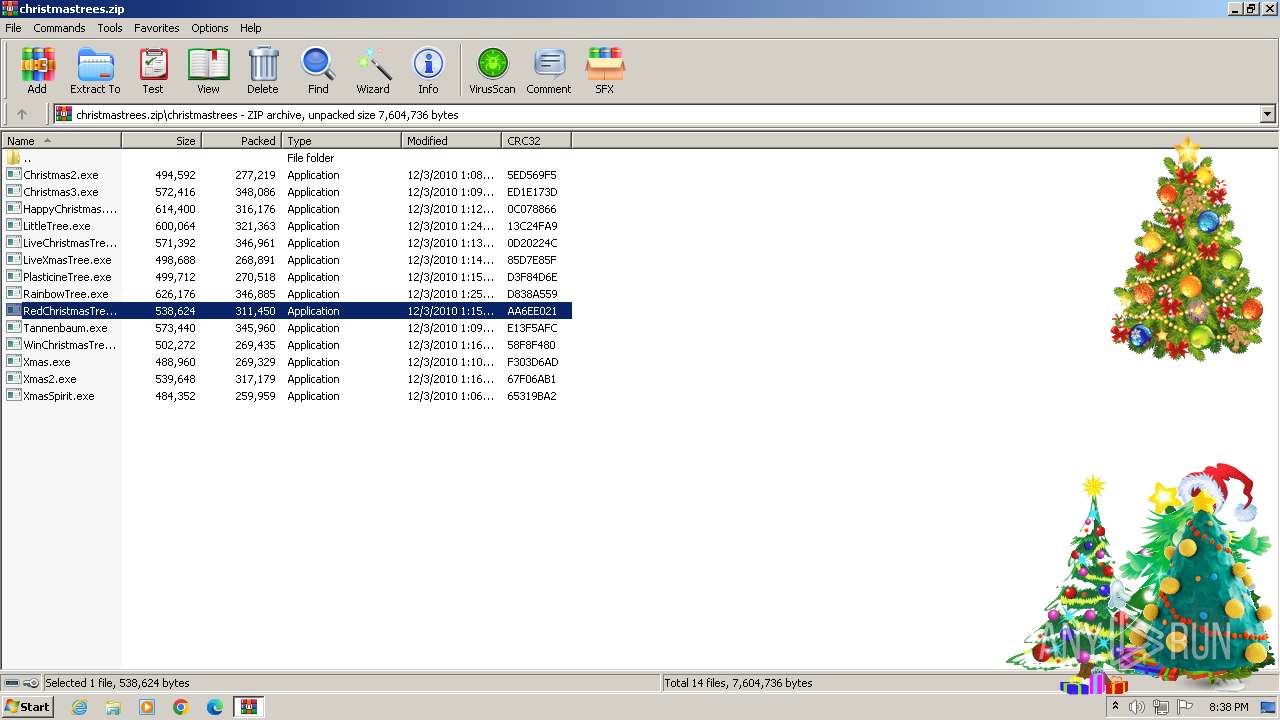Image resolution: width=1280 pixels, height=720 pixels.
Task: Show archive Info
Action: tap(428, 70)
